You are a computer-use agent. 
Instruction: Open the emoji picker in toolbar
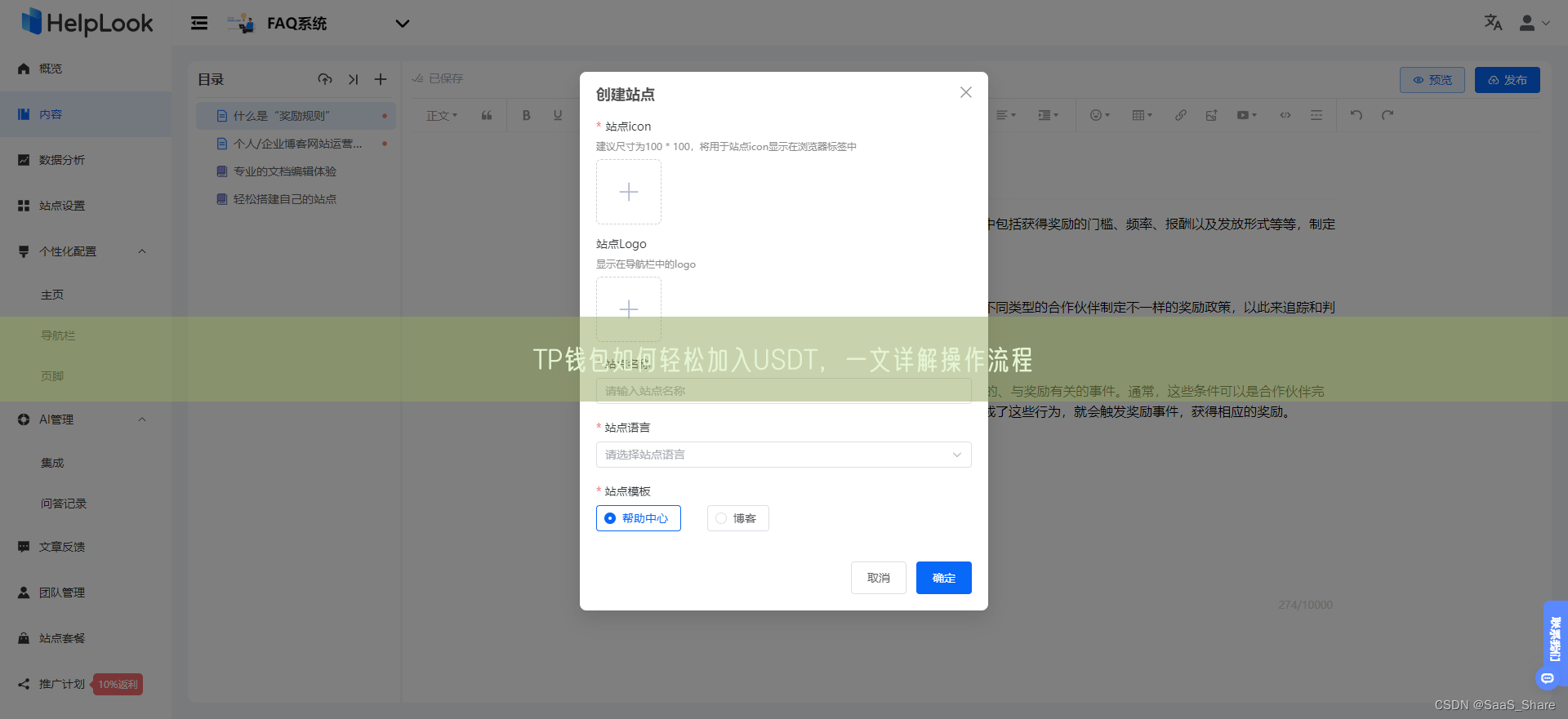(1100, 115)
